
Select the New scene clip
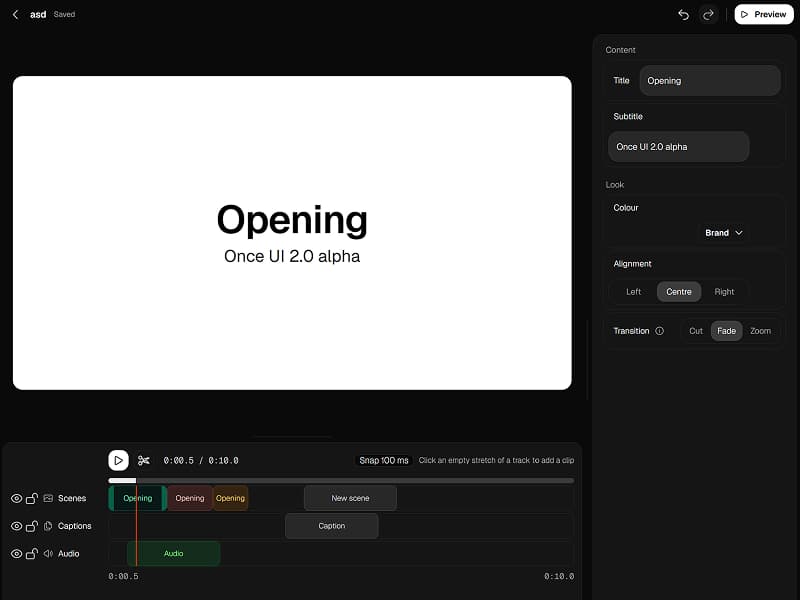point(350,498)
